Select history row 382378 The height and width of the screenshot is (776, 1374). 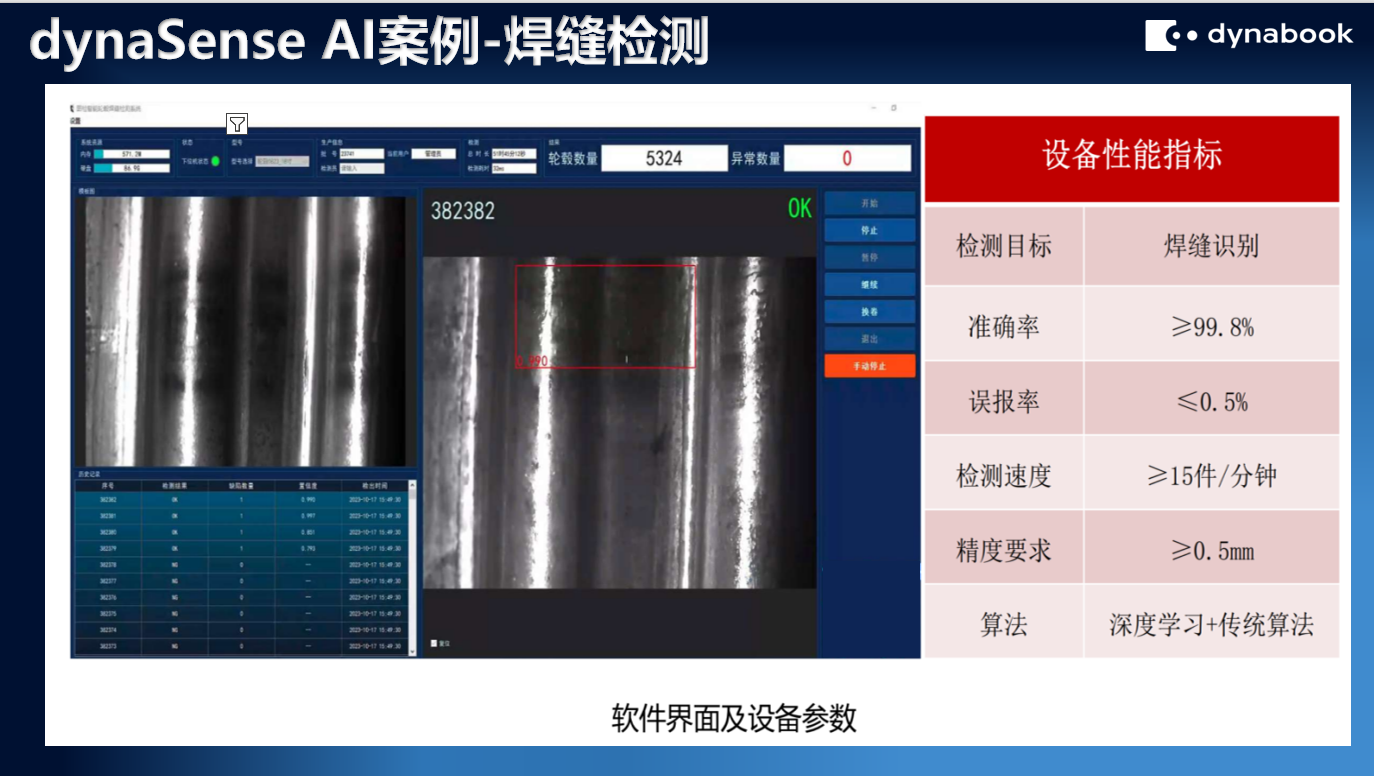click(241, 565)
